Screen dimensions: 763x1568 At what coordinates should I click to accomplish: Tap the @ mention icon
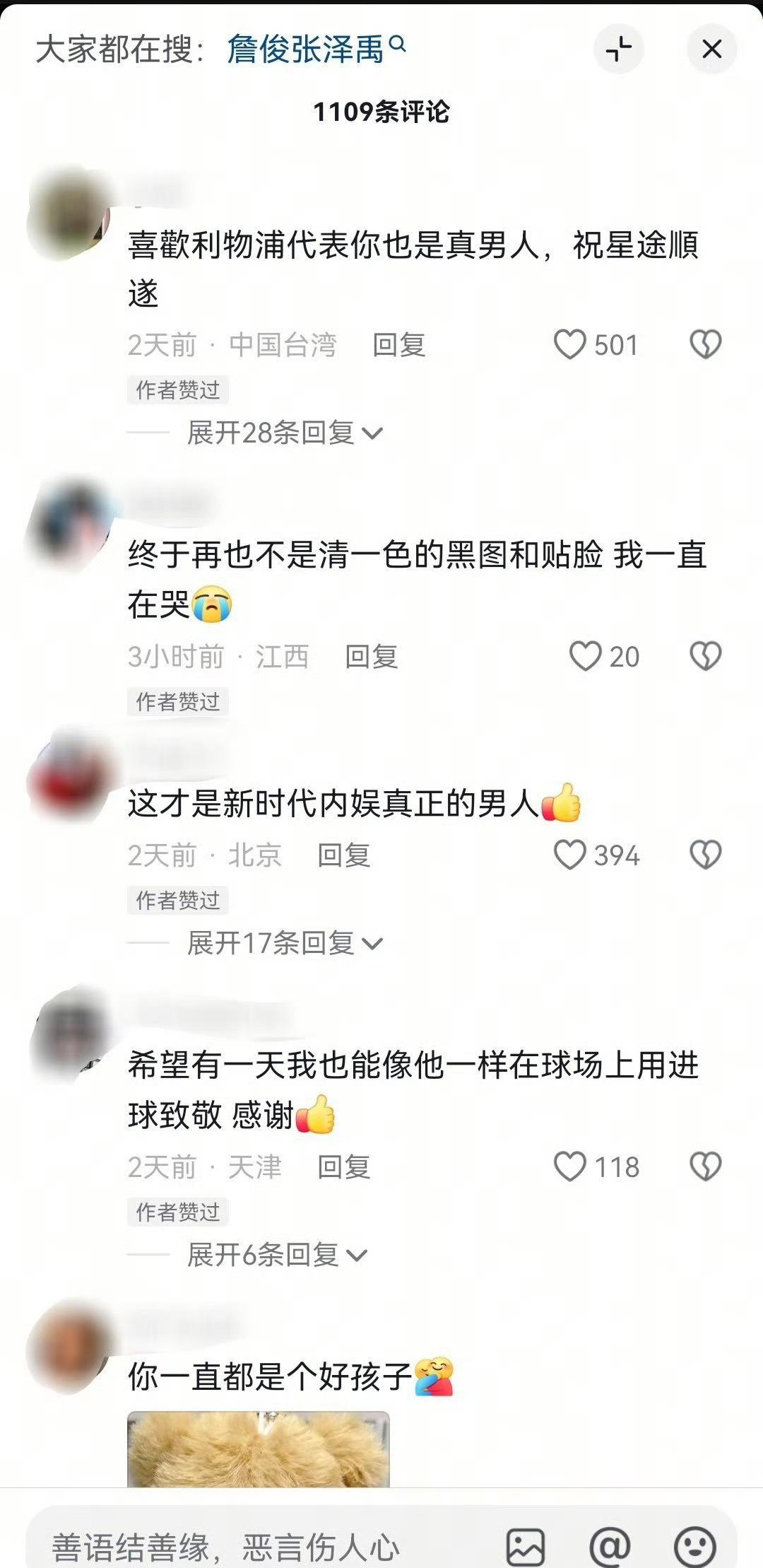[x=610, y=1547]
